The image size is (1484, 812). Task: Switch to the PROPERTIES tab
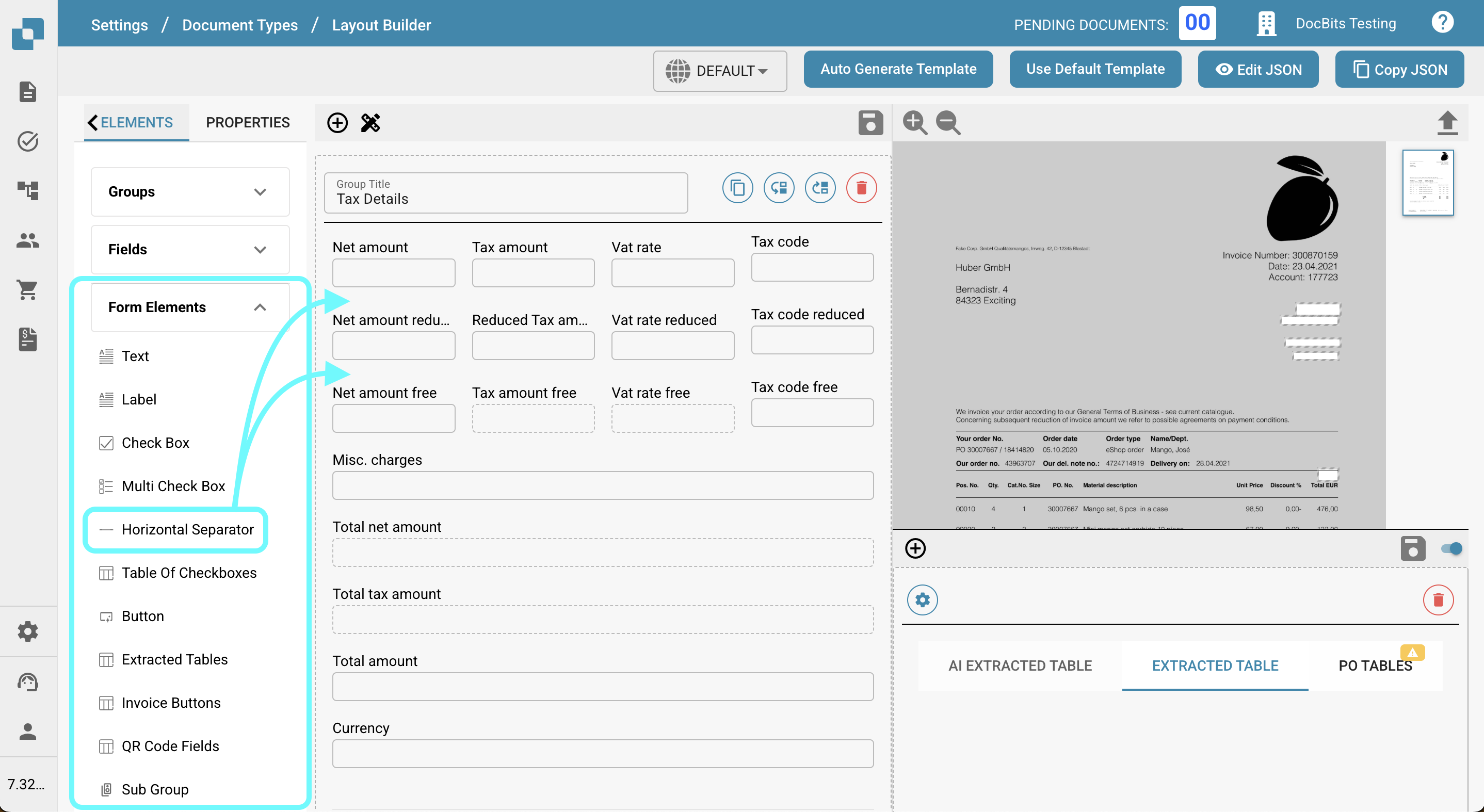(248, 123)
